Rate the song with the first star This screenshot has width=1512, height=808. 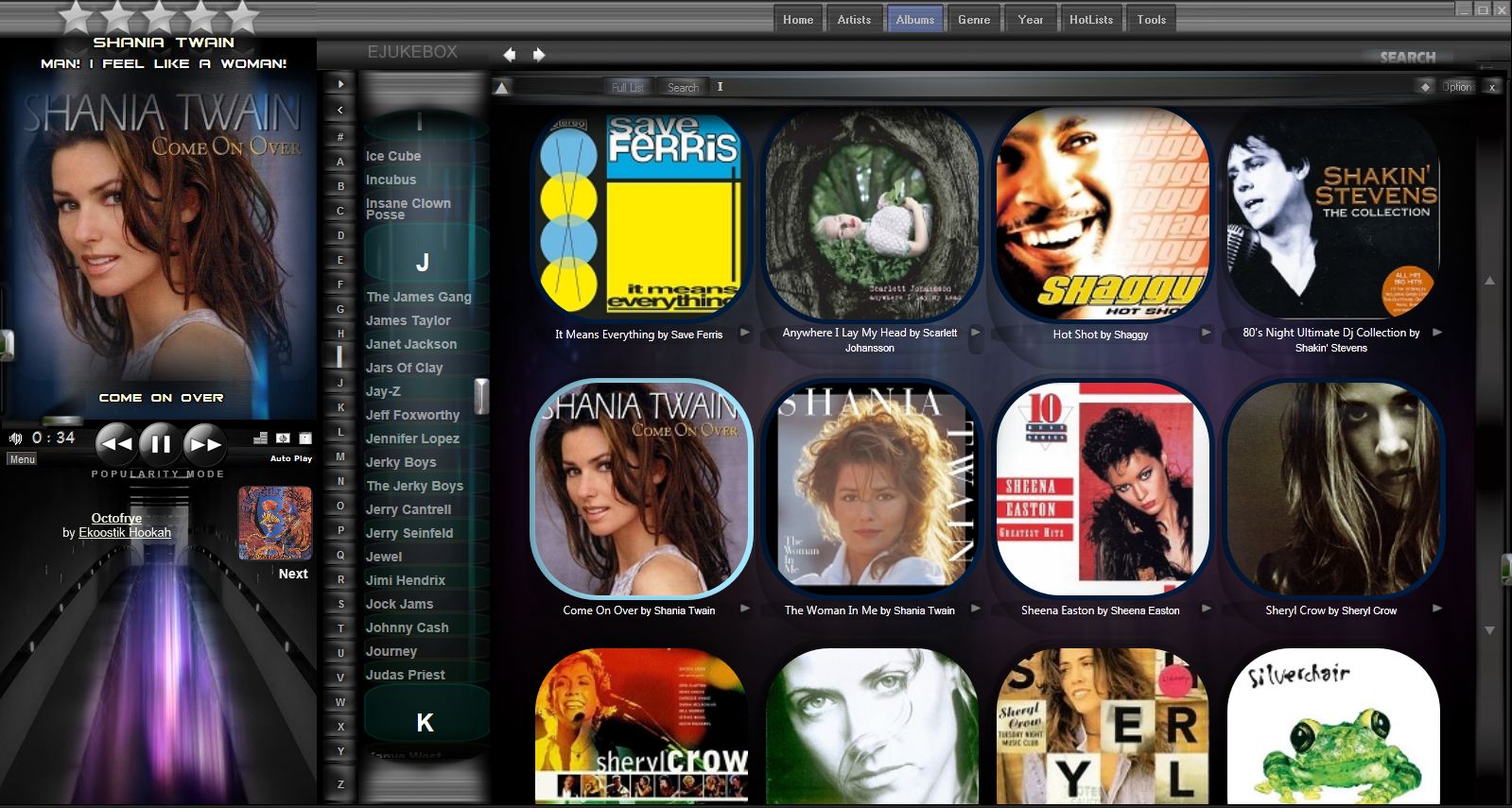(x=76, y=15)
